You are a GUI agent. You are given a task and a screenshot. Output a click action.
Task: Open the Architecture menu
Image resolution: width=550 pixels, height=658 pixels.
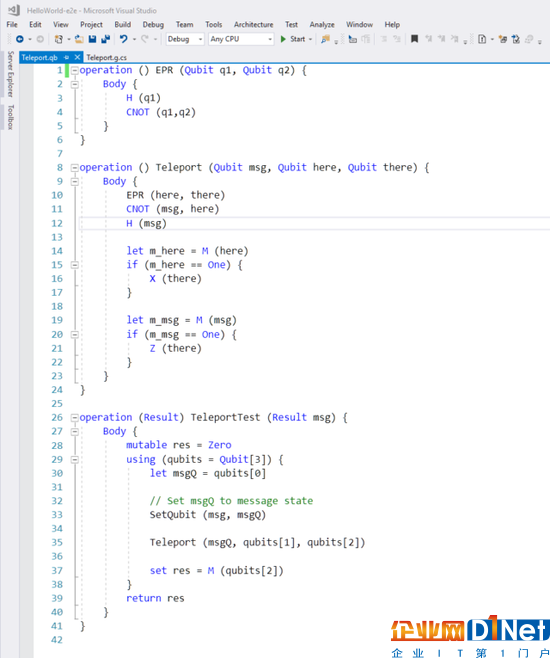[253, 24]
